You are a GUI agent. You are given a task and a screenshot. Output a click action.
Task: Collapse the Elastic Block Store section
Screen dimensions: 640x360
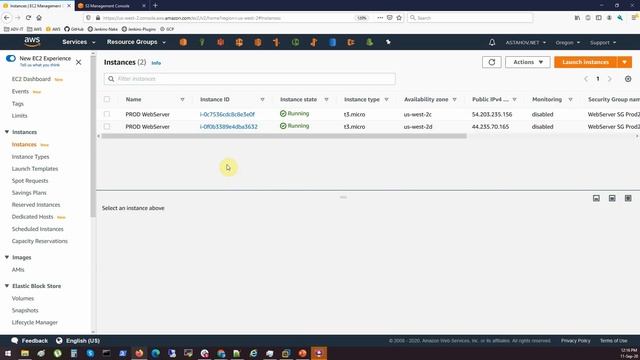click(x=7, y=286)
